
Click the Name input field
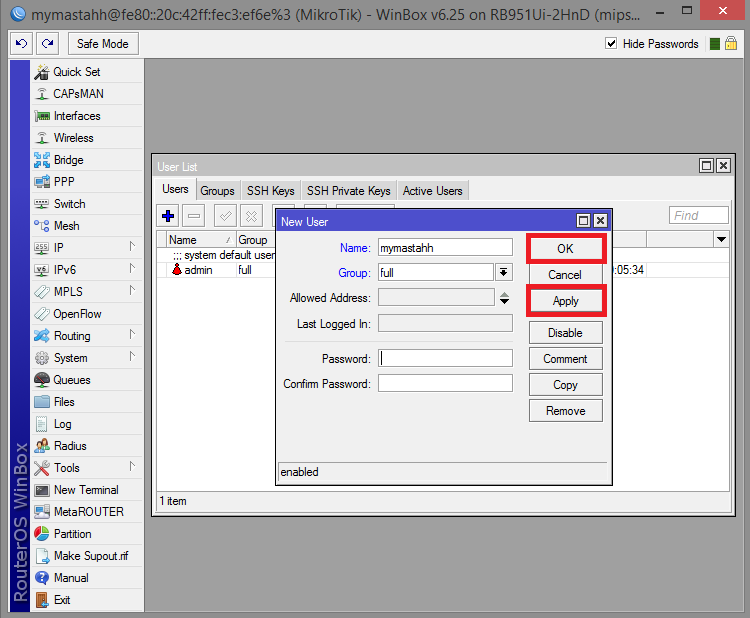coord(445,248)
